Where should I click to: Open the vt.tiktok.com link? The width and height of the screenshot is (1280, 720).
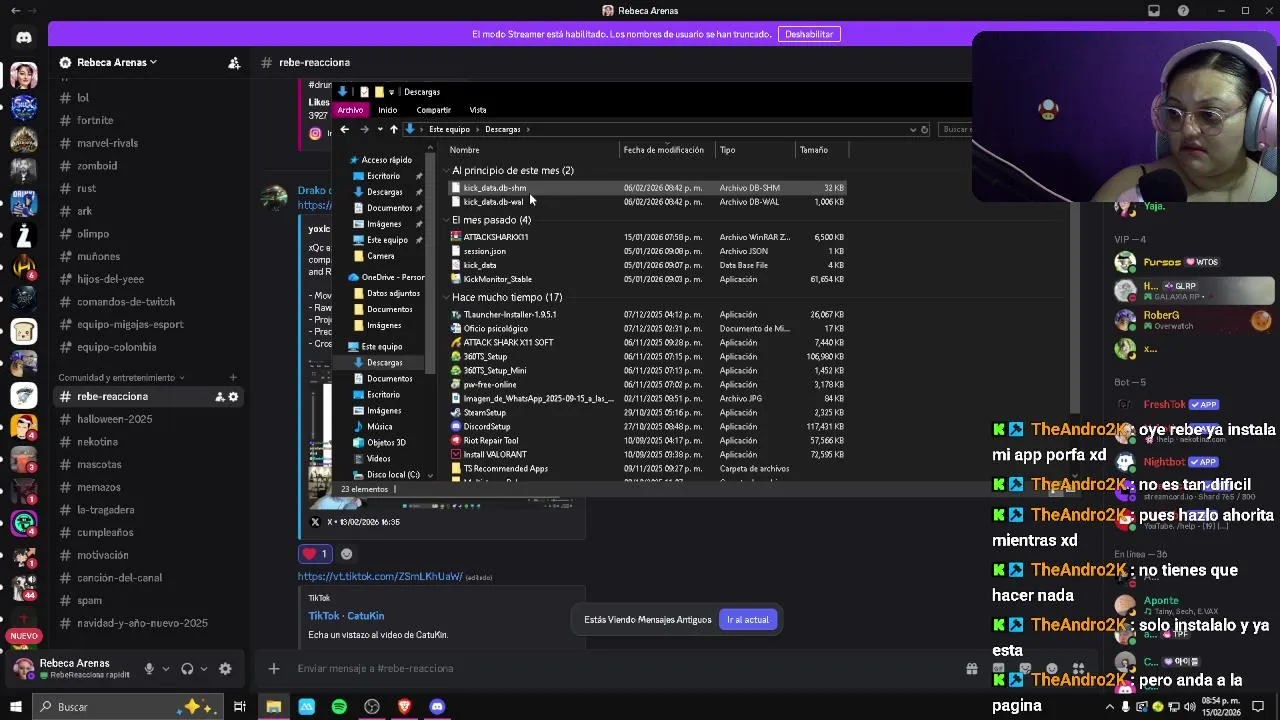pos(380,577)
